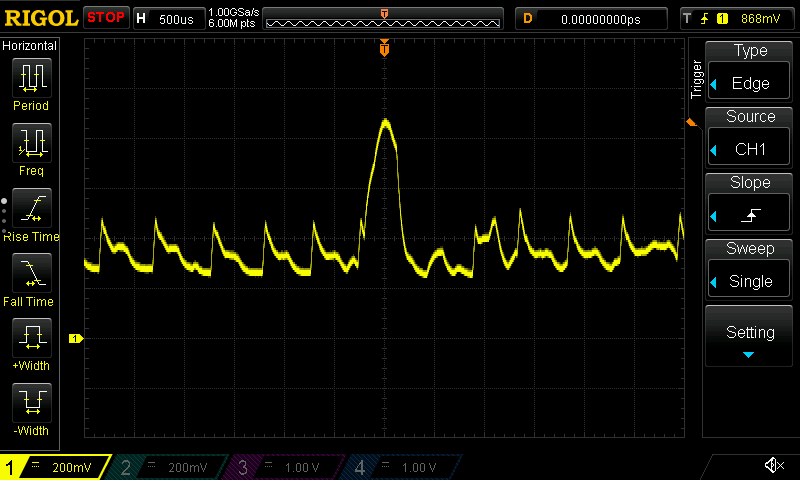800x480 pixels.
Task: Choose the Fall Time measurement
Action: [31, 278]
